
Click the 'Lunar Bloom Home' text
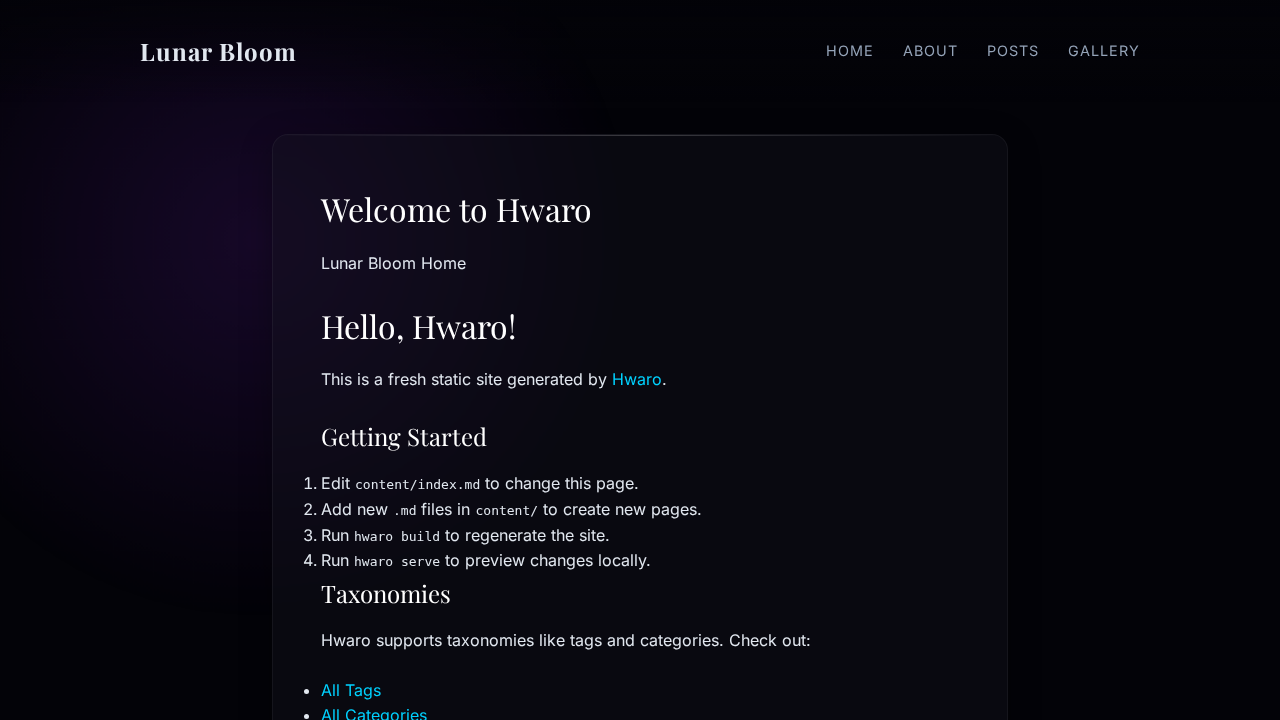coord(393,263)
